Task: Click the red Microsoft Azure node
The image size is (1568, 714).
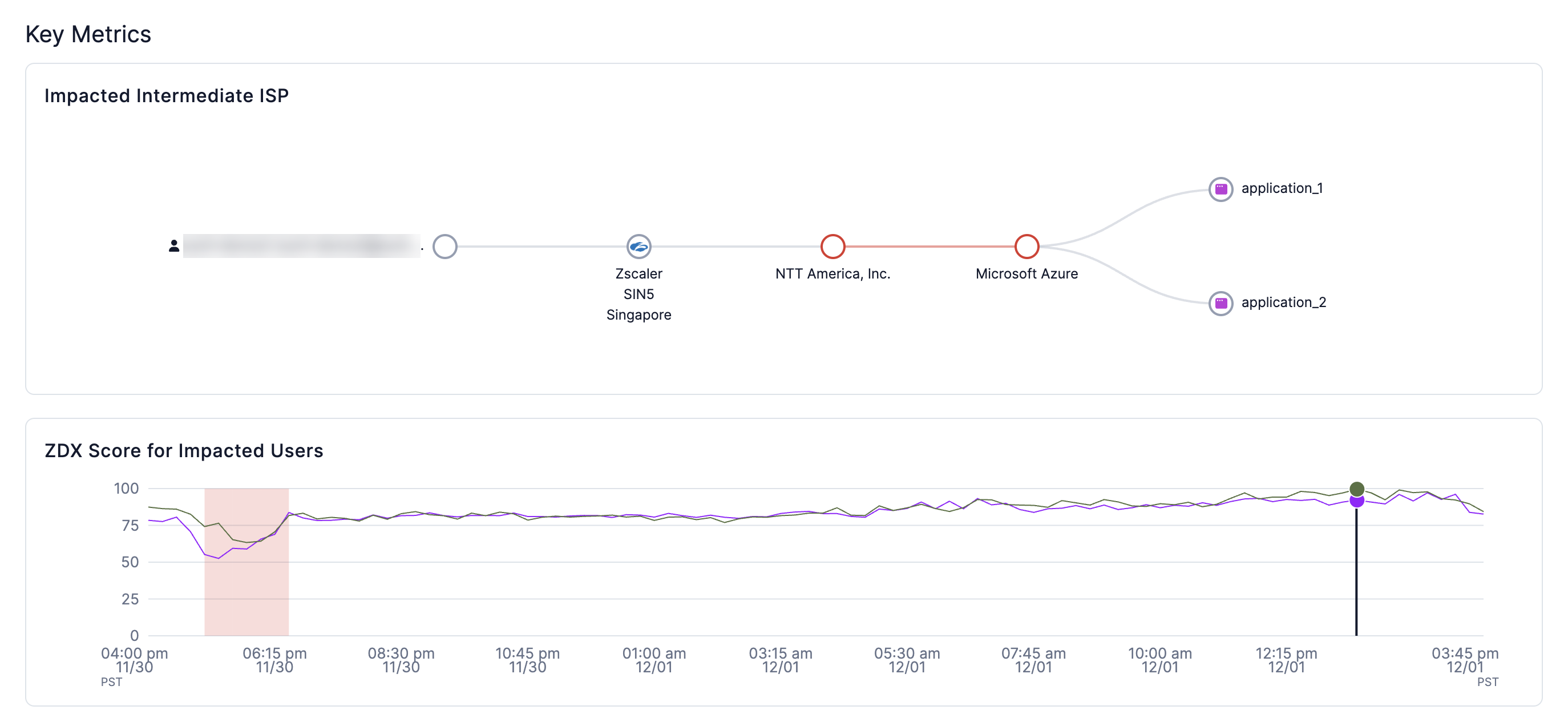Action: coord(1027,247)
